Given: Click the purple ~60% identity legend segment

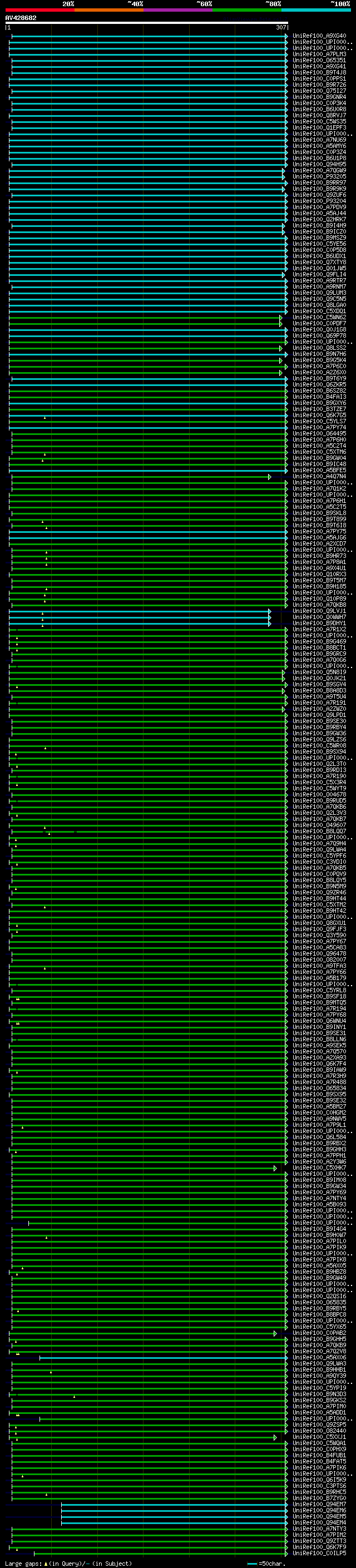Looking at the screenshot, I should coord(179,10).
